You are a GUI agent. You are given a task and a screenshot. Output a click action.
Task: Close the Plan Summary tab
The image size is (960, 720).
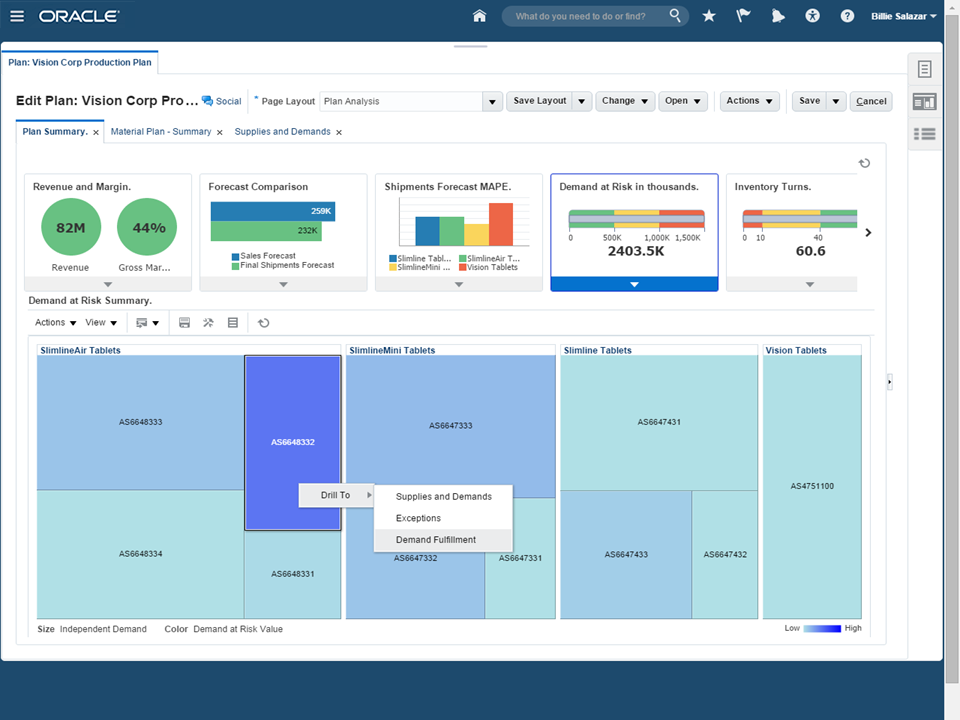(x=96, y=132)
